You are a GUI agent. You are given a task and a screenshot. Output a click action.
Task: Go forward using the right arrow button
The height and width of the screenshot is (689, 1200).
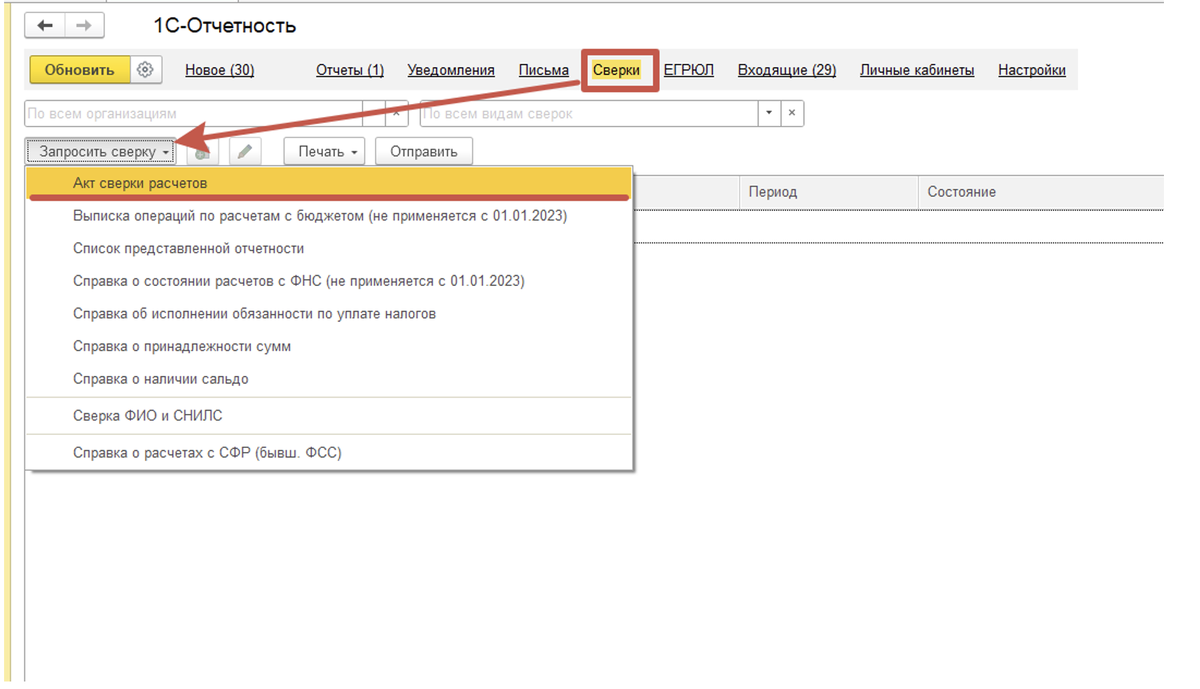coord(83,26)
